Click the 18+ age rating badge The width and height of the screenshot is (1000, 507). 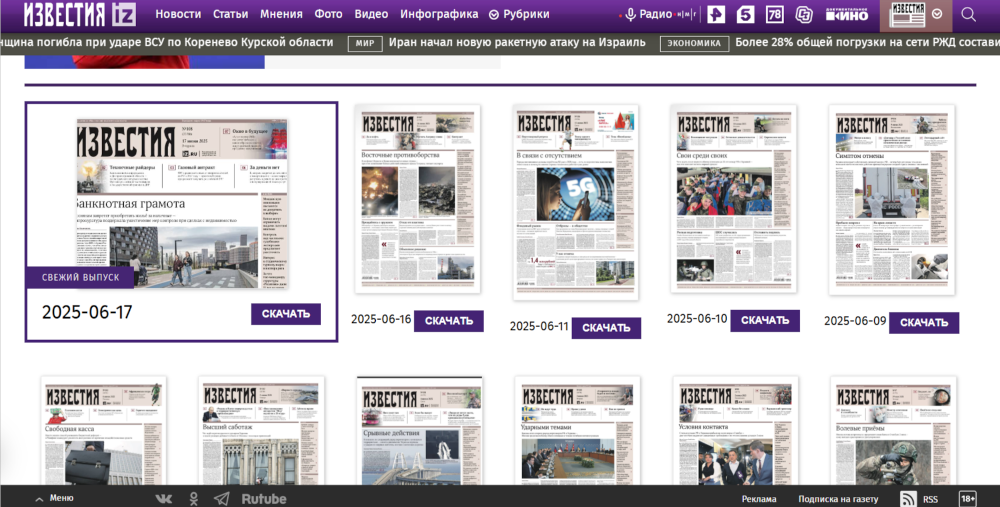coord(967,499)
